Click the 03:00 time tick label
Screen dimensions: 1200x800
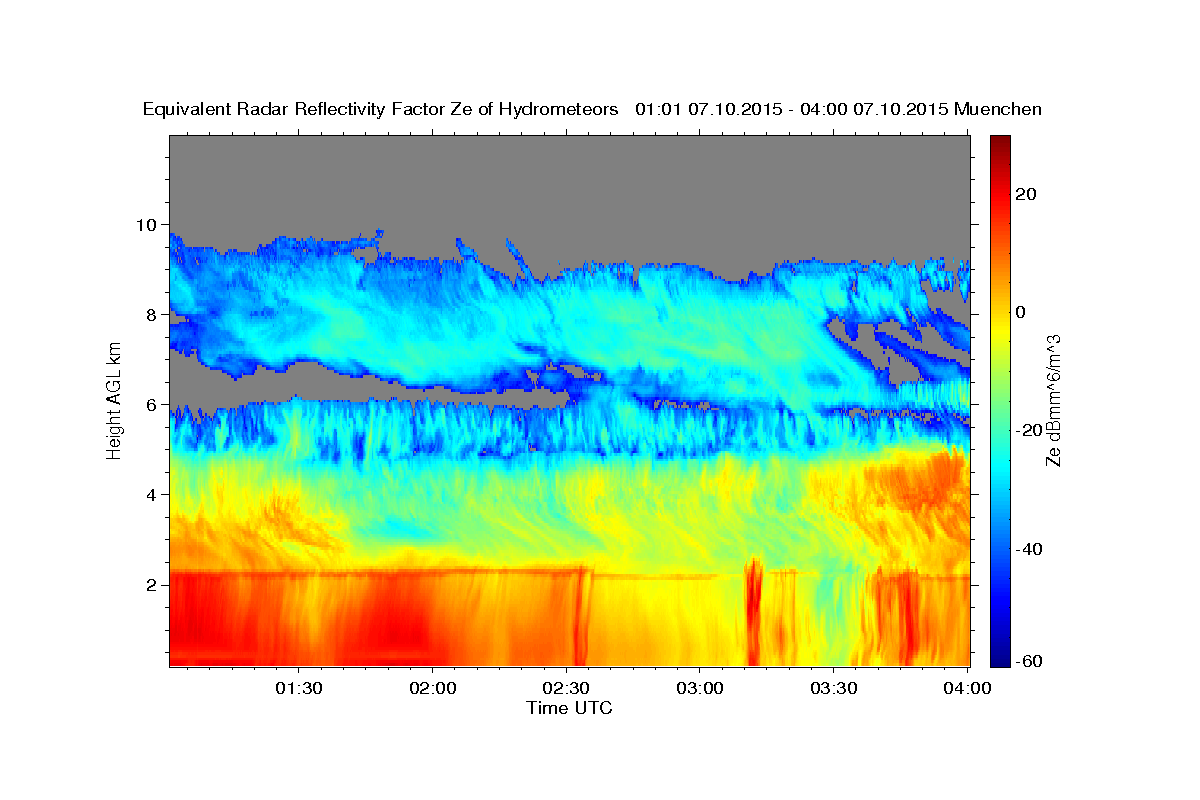(700, 689)
